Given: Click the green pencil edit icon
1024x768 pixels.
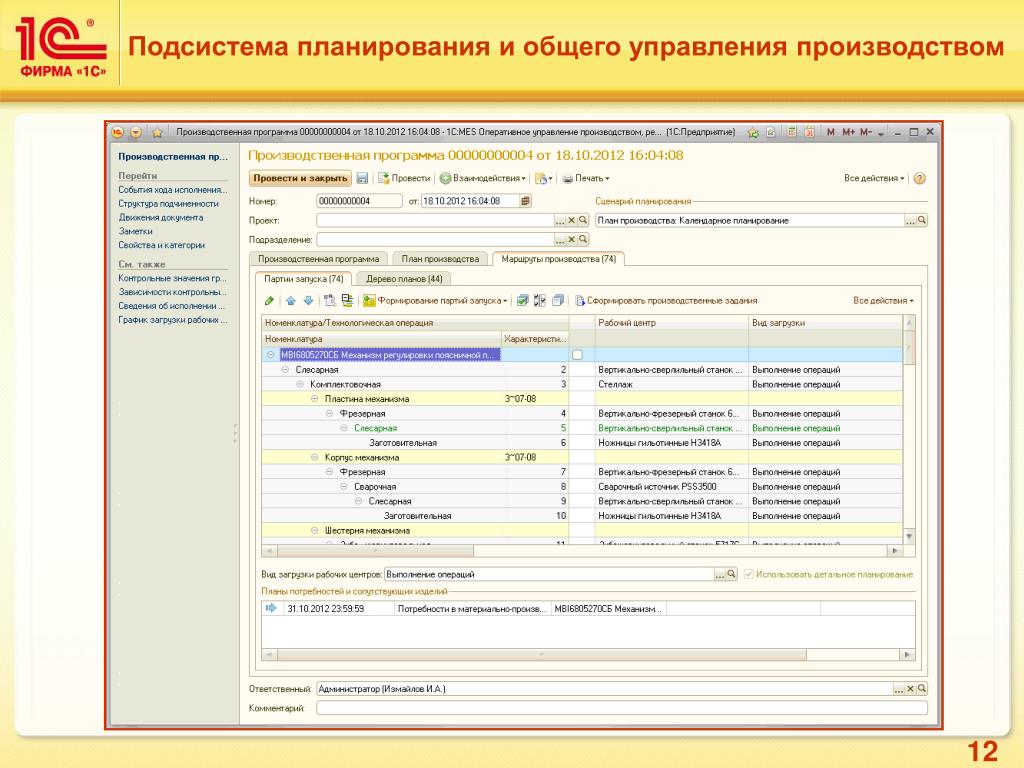Looking at the screenshot, I should coord(269,300).
